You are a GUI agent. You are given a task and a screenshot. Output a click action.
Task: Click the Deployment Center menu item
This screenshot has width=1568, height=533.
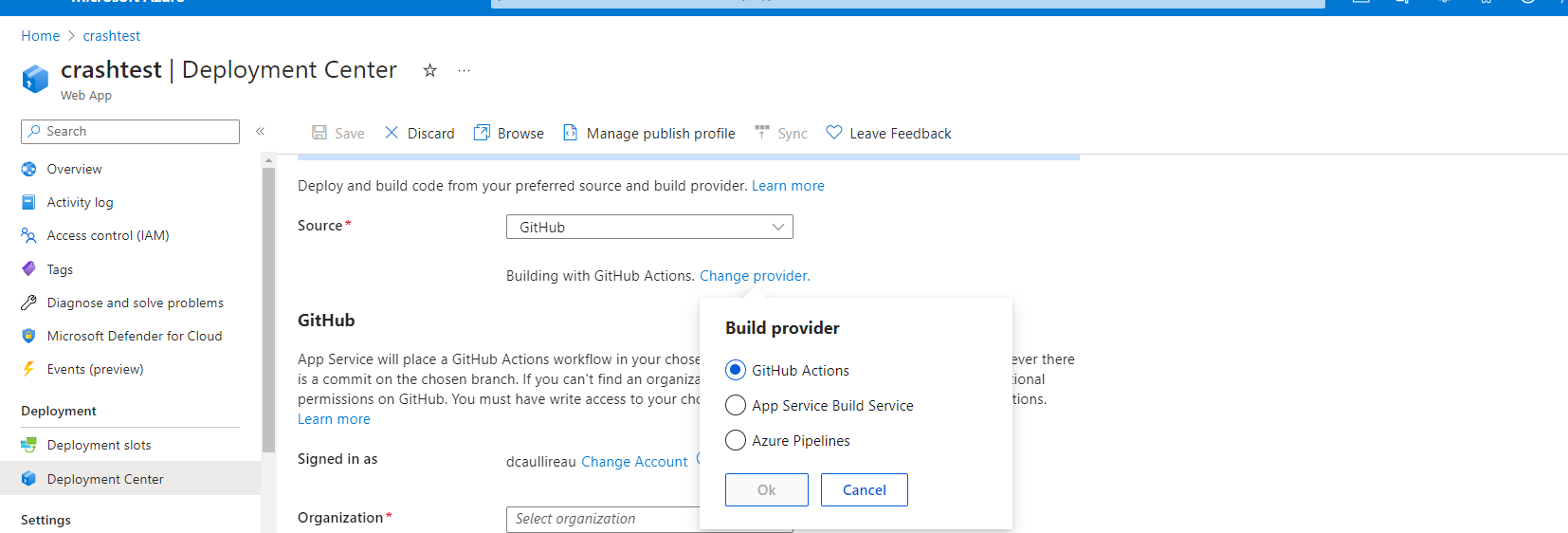coord(105,479)
